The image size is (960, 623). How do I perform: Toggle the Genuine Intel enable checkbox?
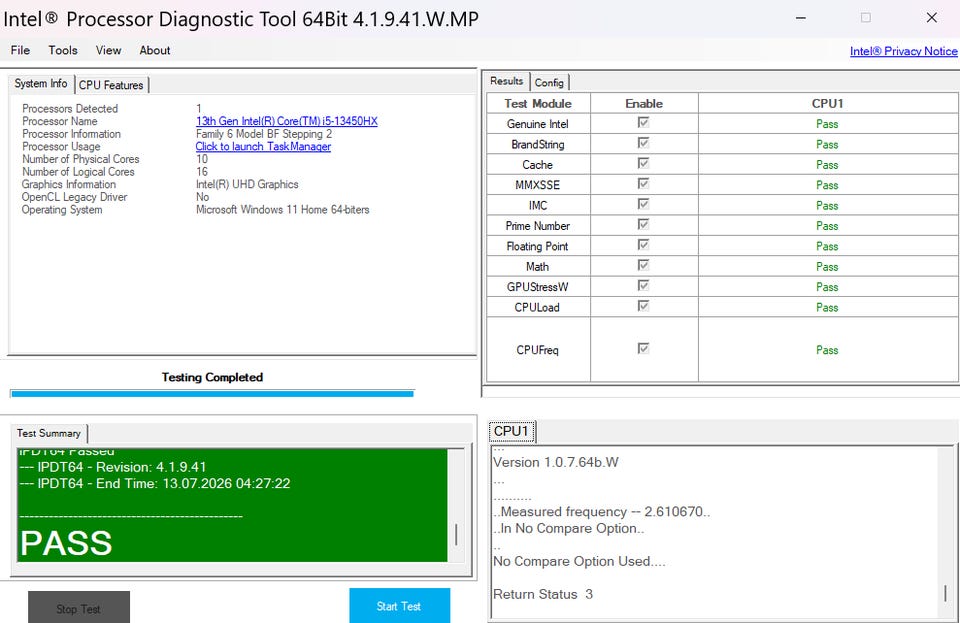pyautogui.click(x=643, y=122)
